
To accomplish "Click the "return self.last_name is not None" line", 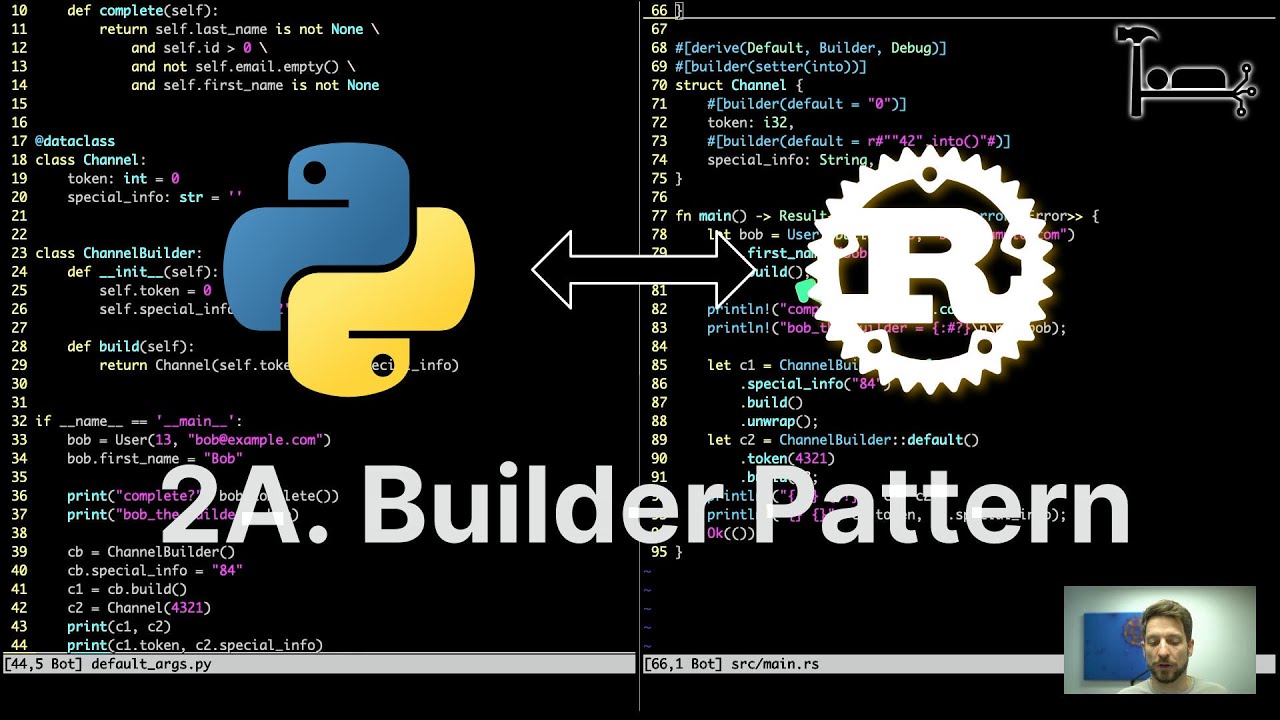I will pyautogui.click(x=239, y=29).
